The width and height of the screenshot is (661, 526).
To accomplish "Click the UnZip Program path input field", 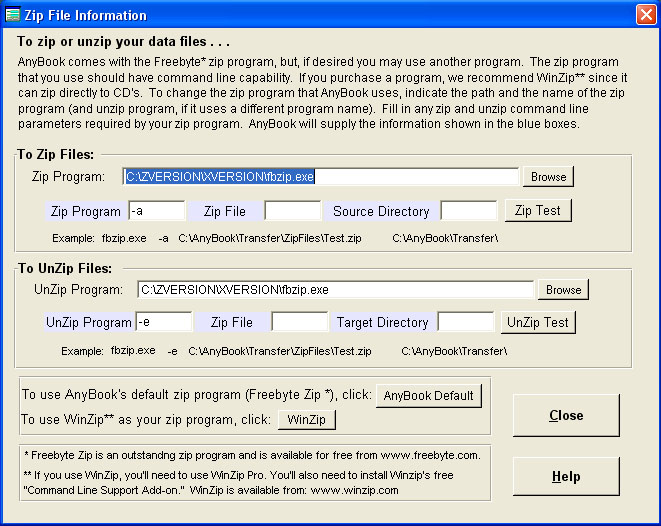I will click(x=334, y=290).
